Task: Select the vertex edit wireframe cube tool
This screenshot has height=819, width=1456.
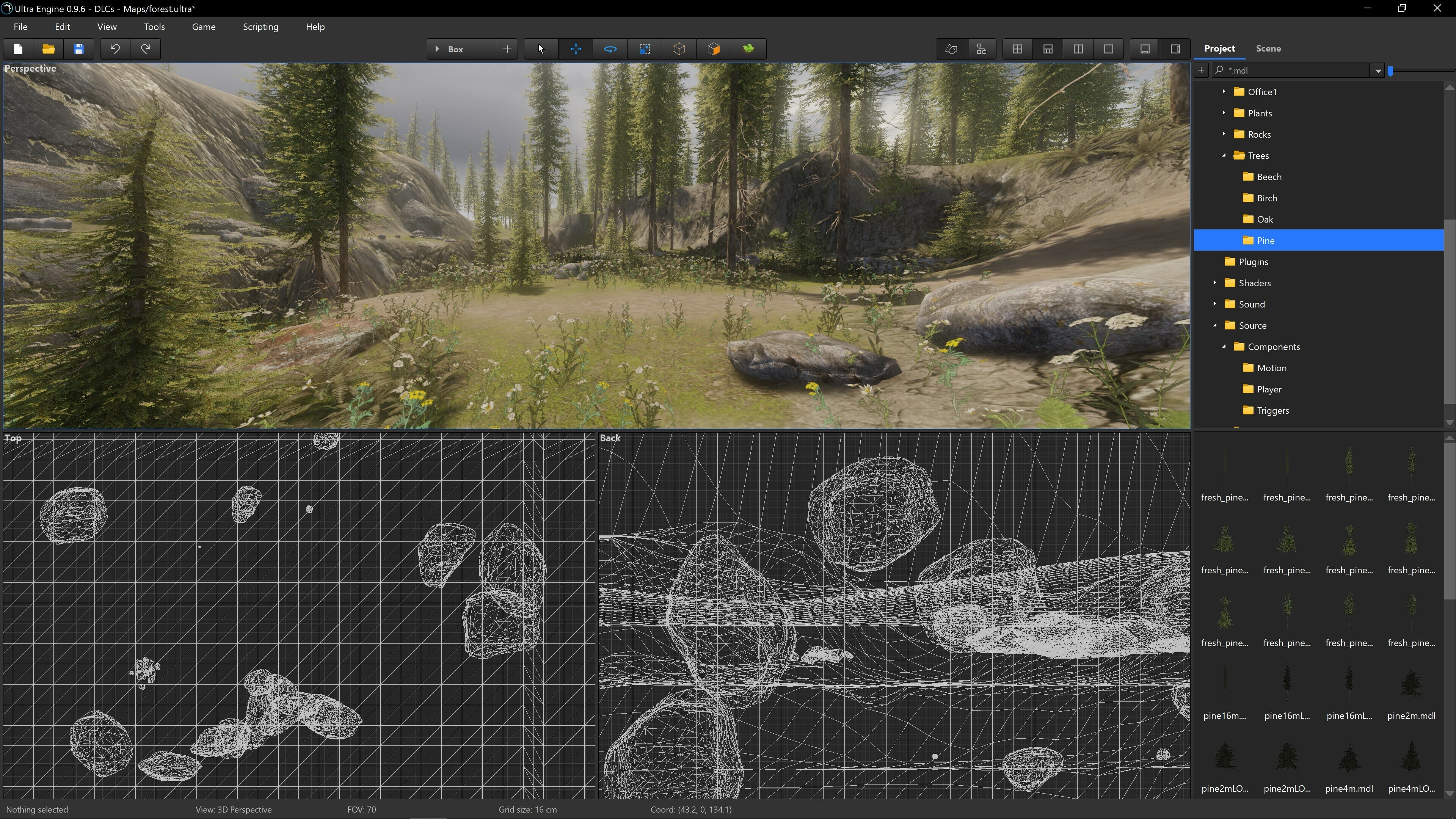Action: click(679, 49)
